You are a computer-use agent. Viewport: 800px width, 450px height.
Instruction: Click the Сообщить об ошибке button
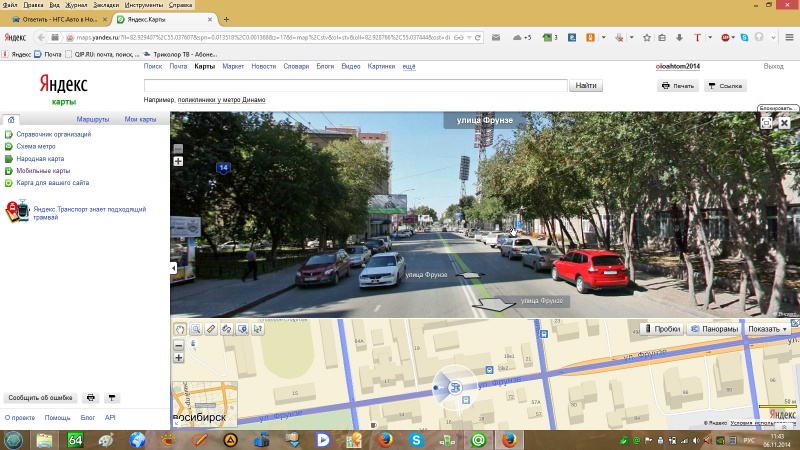[x=40, y=397]
